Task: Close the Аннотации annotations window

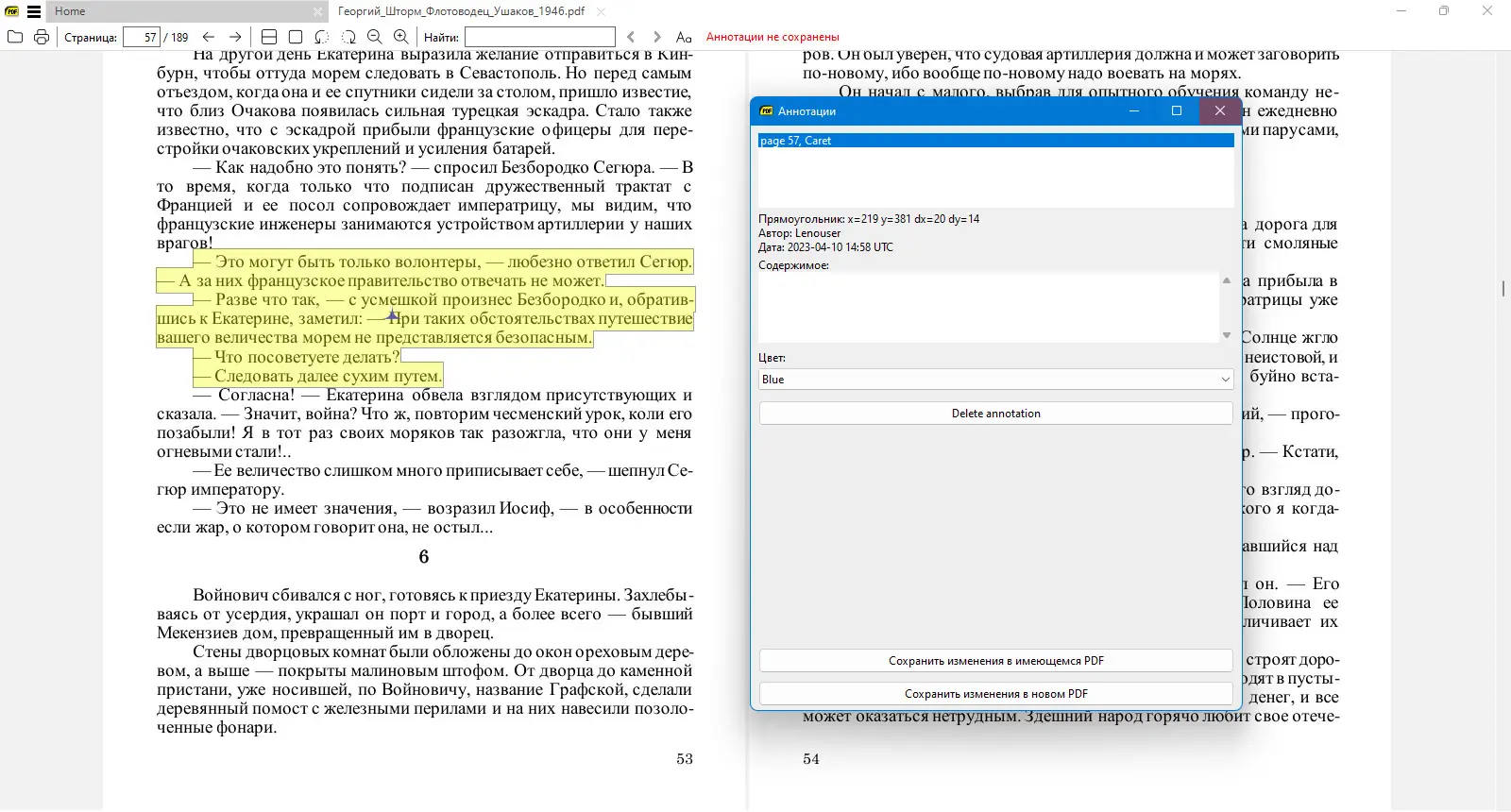Action: tap(1220, 110)
